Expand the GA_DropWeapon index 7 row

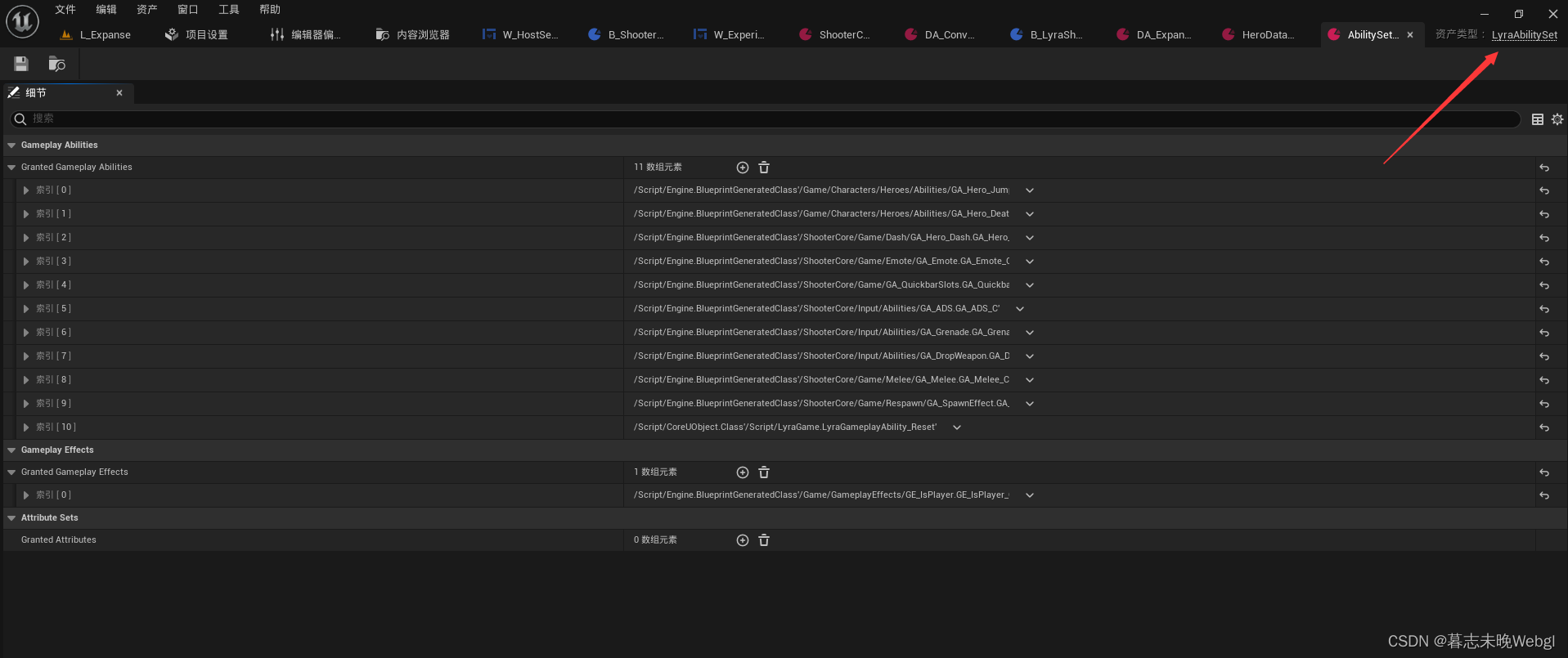point(26,356)
